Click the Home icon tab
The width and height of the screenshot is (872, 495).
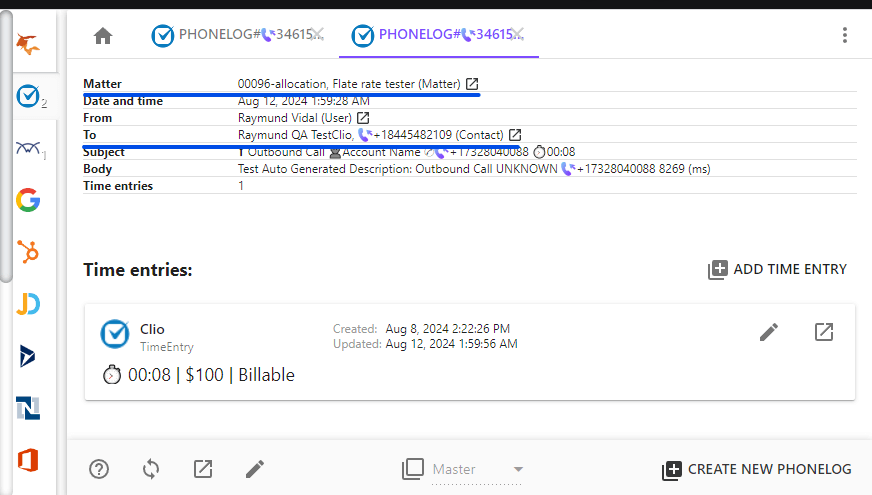[x=103, y=36]
